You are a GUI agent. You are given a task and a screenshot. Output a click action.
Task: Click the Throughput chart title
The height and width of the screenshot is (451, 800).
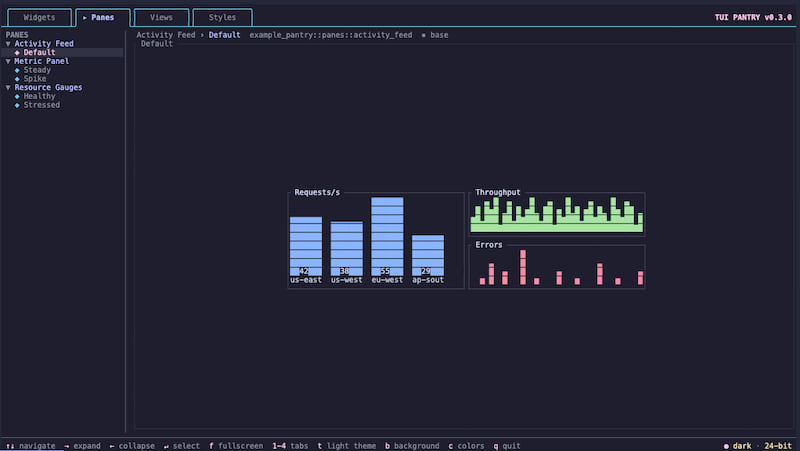point(497,192)
